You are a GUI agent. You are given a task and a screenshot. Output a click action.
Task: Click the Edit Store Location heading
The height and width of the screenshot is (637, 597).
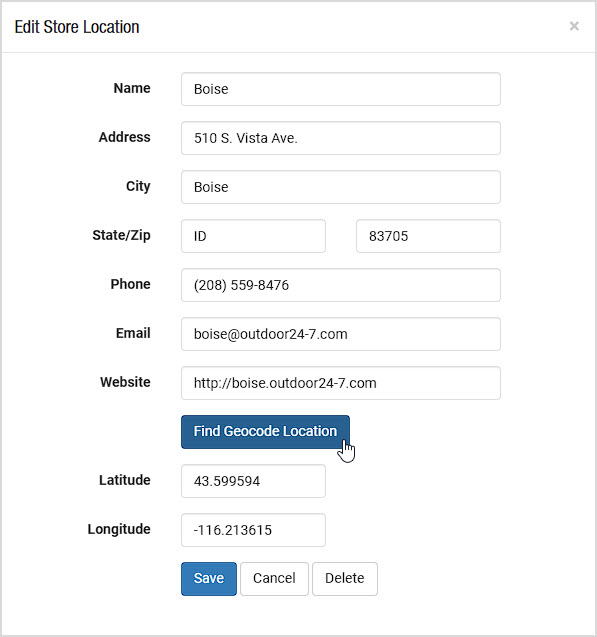tap(77, 27)
